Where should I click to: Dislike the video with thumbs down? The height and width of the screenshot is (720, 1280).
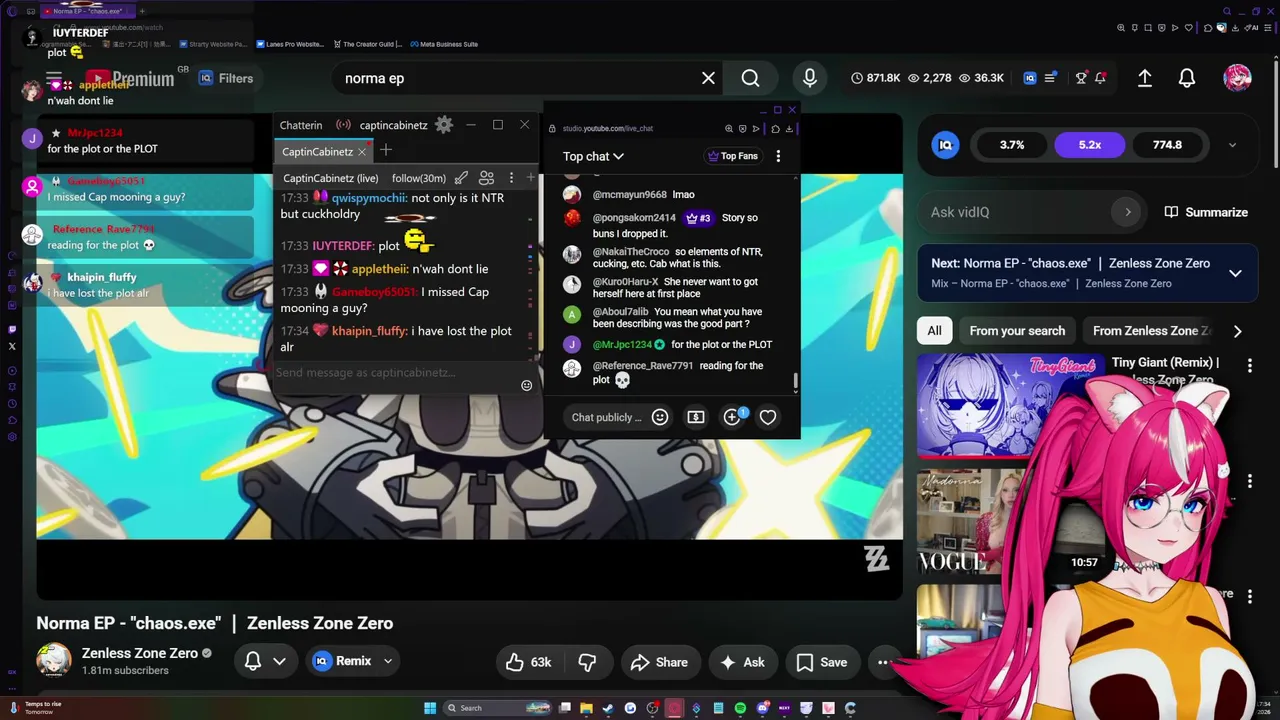pos(587,662)
